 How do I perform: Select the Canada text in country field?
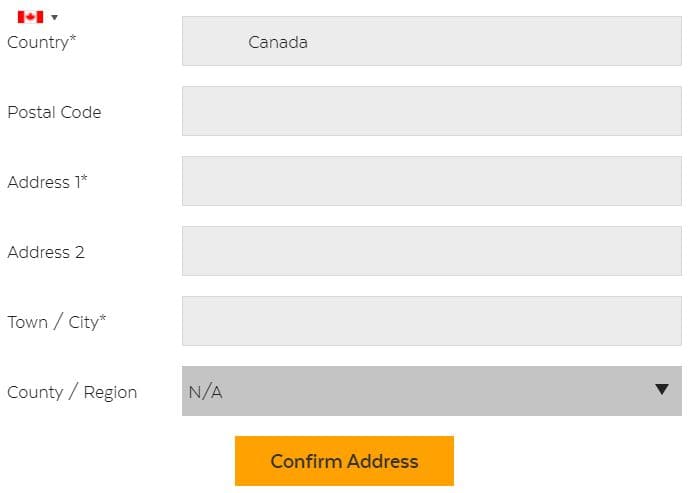(278, 42)
